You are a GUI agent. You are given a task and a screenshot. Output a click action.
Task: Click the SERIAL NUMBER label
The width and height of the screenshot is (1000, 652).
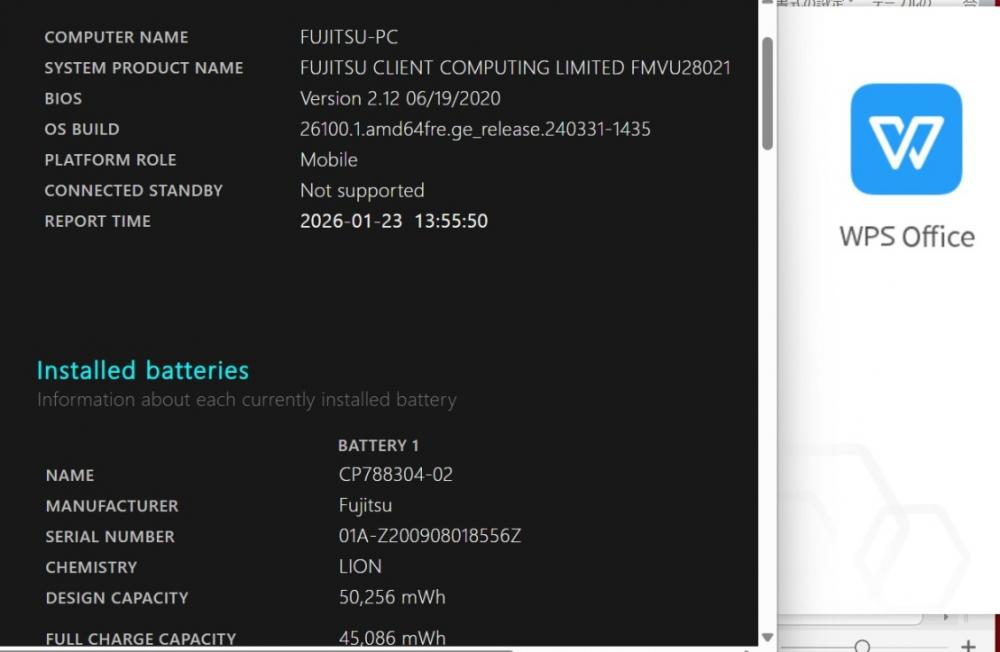pyautogui.click(x=110, y=537)
